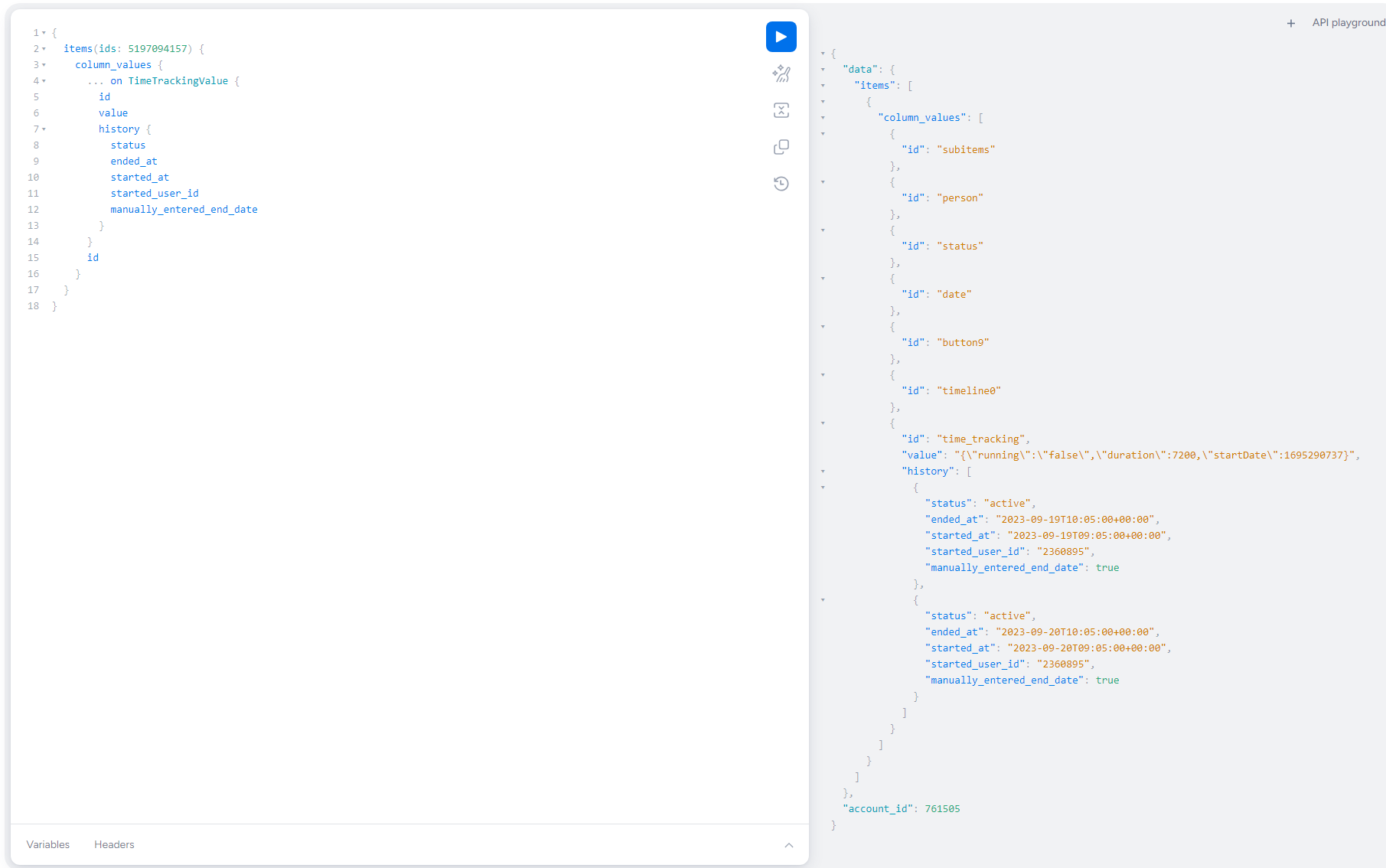This screenshot has height=868, width=1386.
Task: Collapse the Variables panel with the chevron
Action: [789, 845]
